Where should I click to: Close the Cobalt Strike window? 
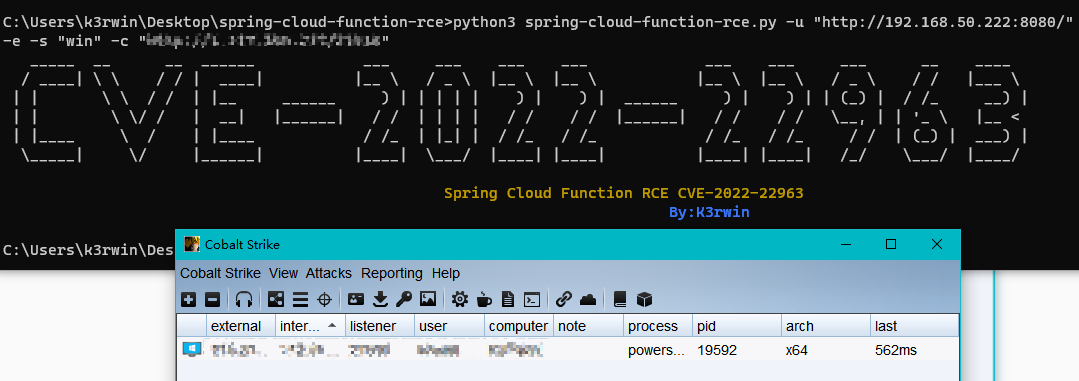(x=937, y=244)
